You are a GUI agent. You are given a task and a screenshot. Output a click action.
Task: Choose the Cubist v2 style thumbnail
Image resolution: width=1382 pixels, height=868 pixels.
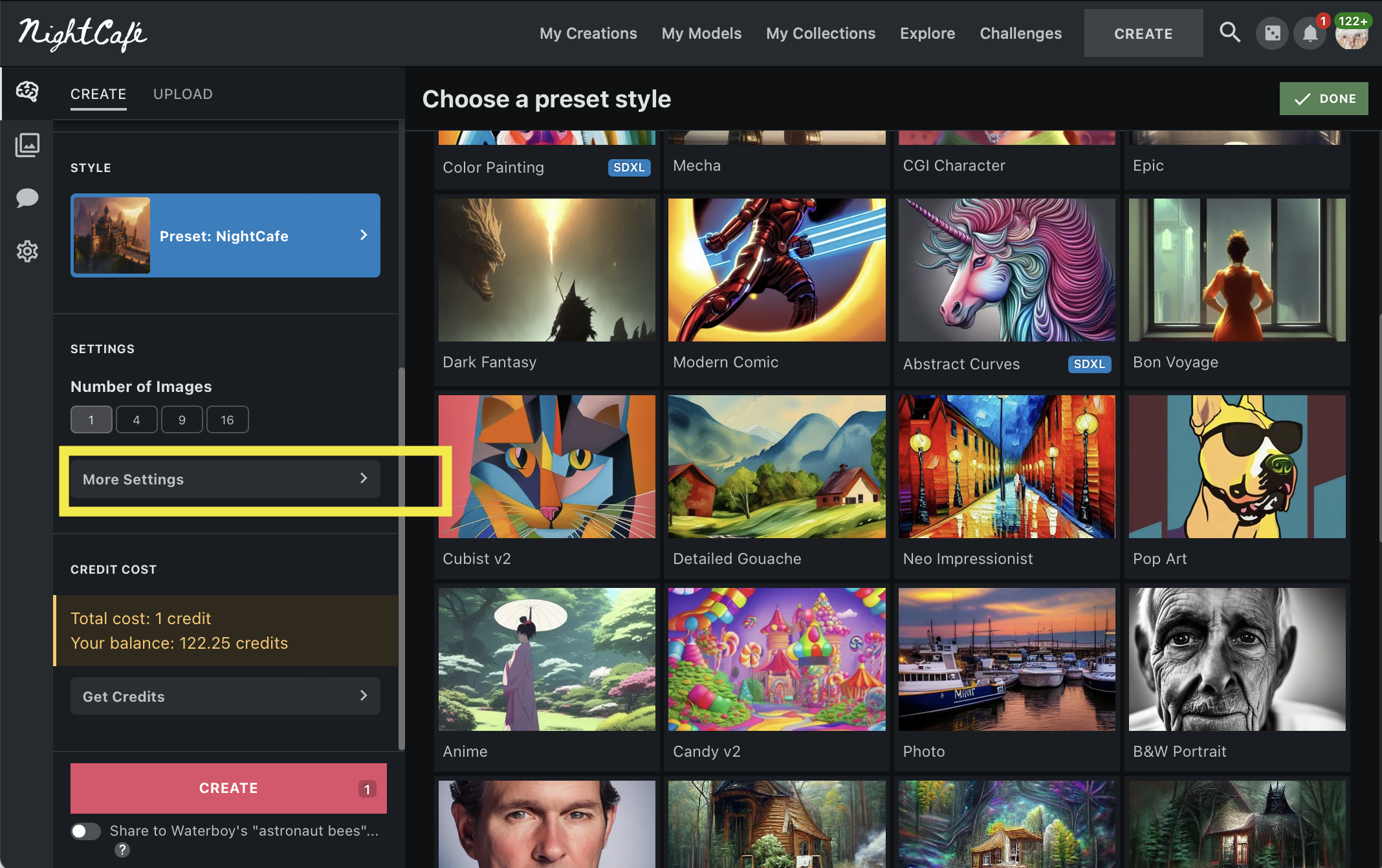click(x=547, y=467)
